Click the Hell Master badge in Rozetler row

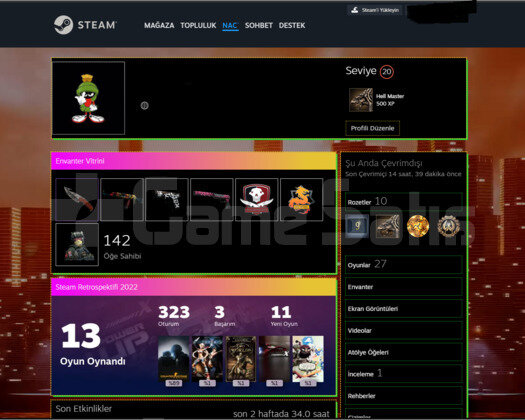click(387, 226)
